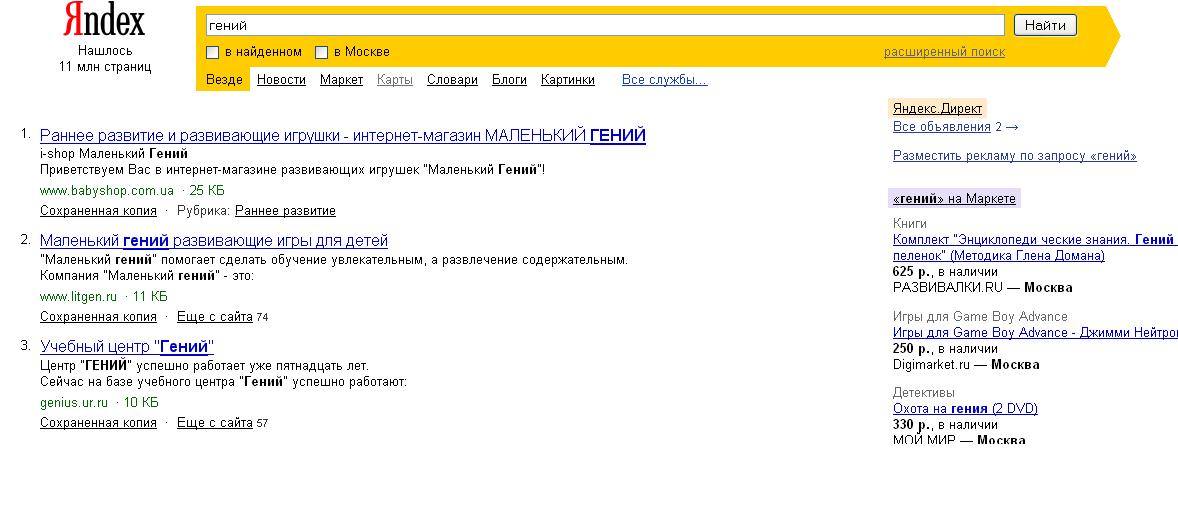Click the 'i-shop Маленький Гений' snippet text

(113, 154)
